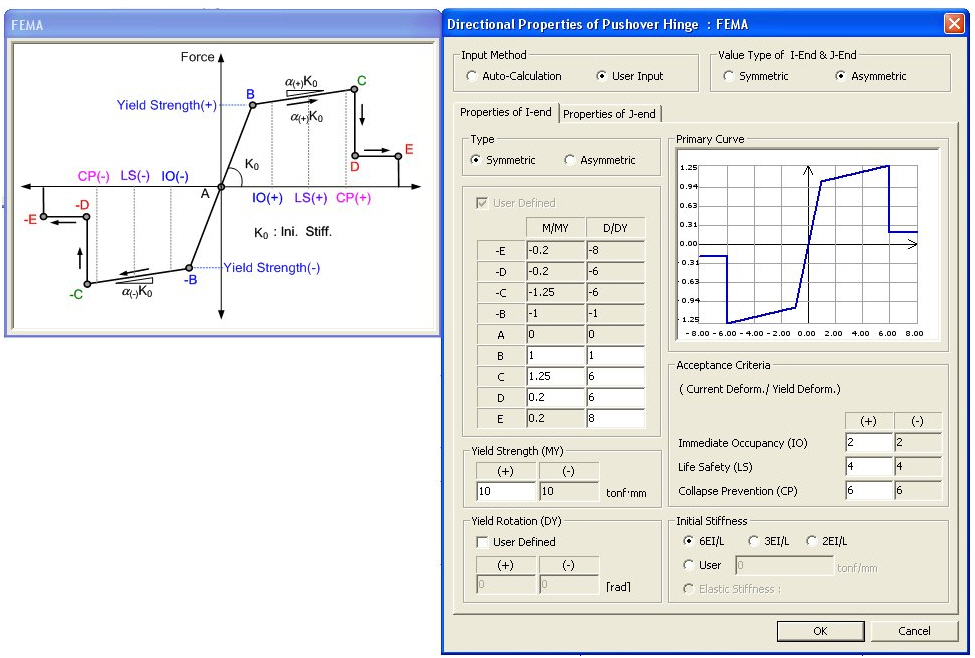Pick the Asymmetric value type option
The height and width of the screenshot is (658, 975).
[841, 76]
